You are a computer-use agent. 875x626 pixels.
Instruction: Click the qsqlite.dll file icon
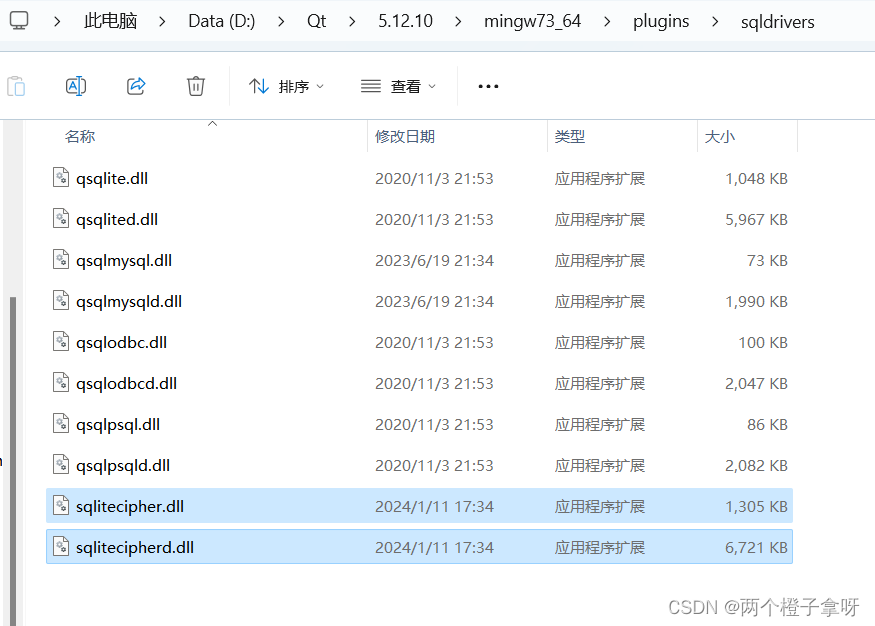coord(60,178)
